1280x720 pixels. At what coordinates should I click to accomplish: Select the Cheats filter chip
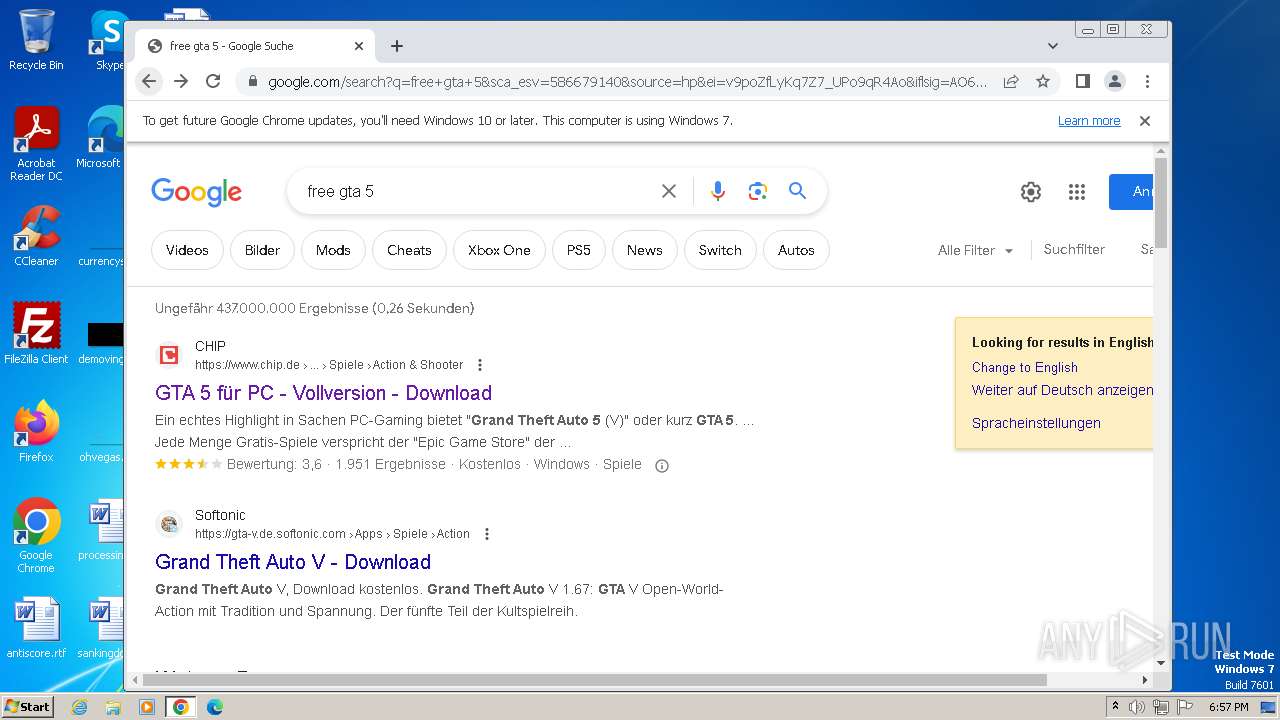[x=409, y=250]
